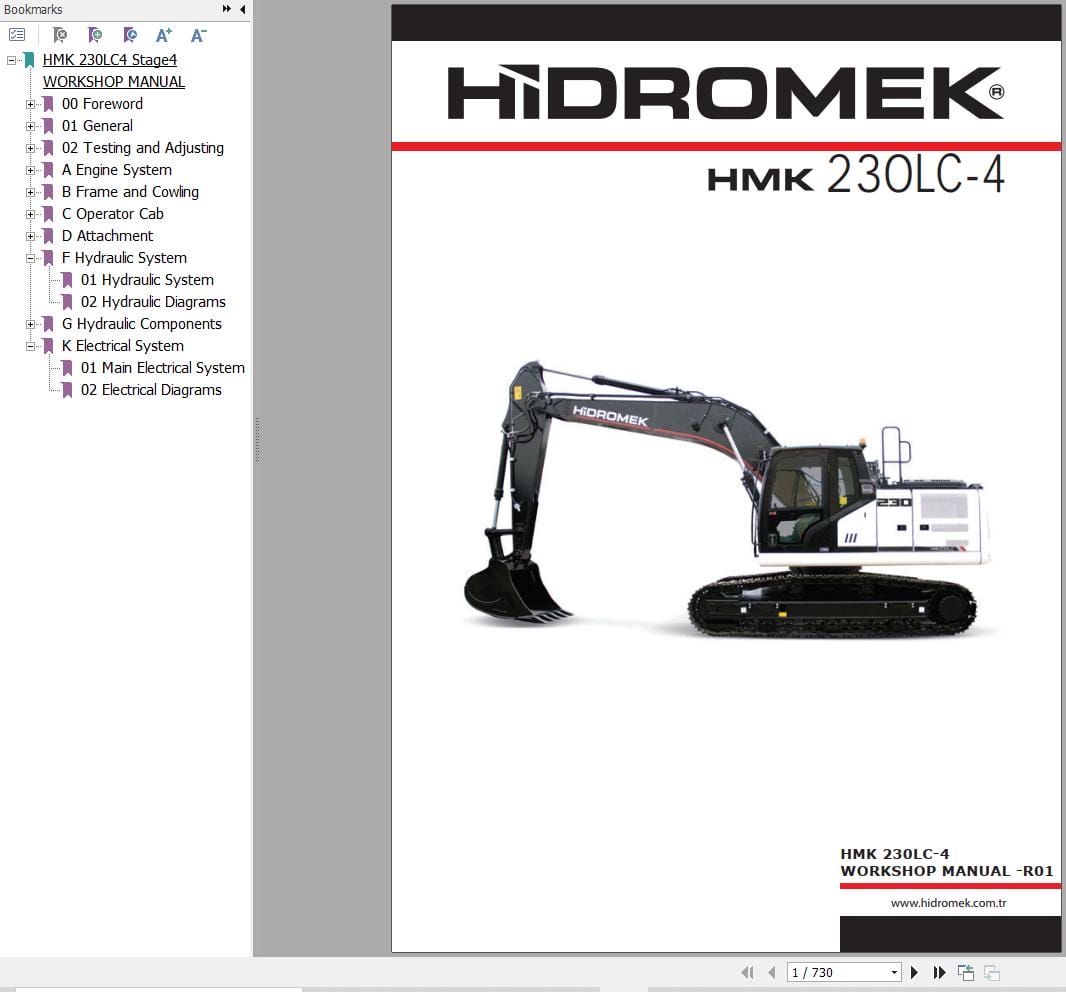Viewport: 1066px width, 992px height.
Task: Open the bookmark options menu icon
Action: click(16, 33)
